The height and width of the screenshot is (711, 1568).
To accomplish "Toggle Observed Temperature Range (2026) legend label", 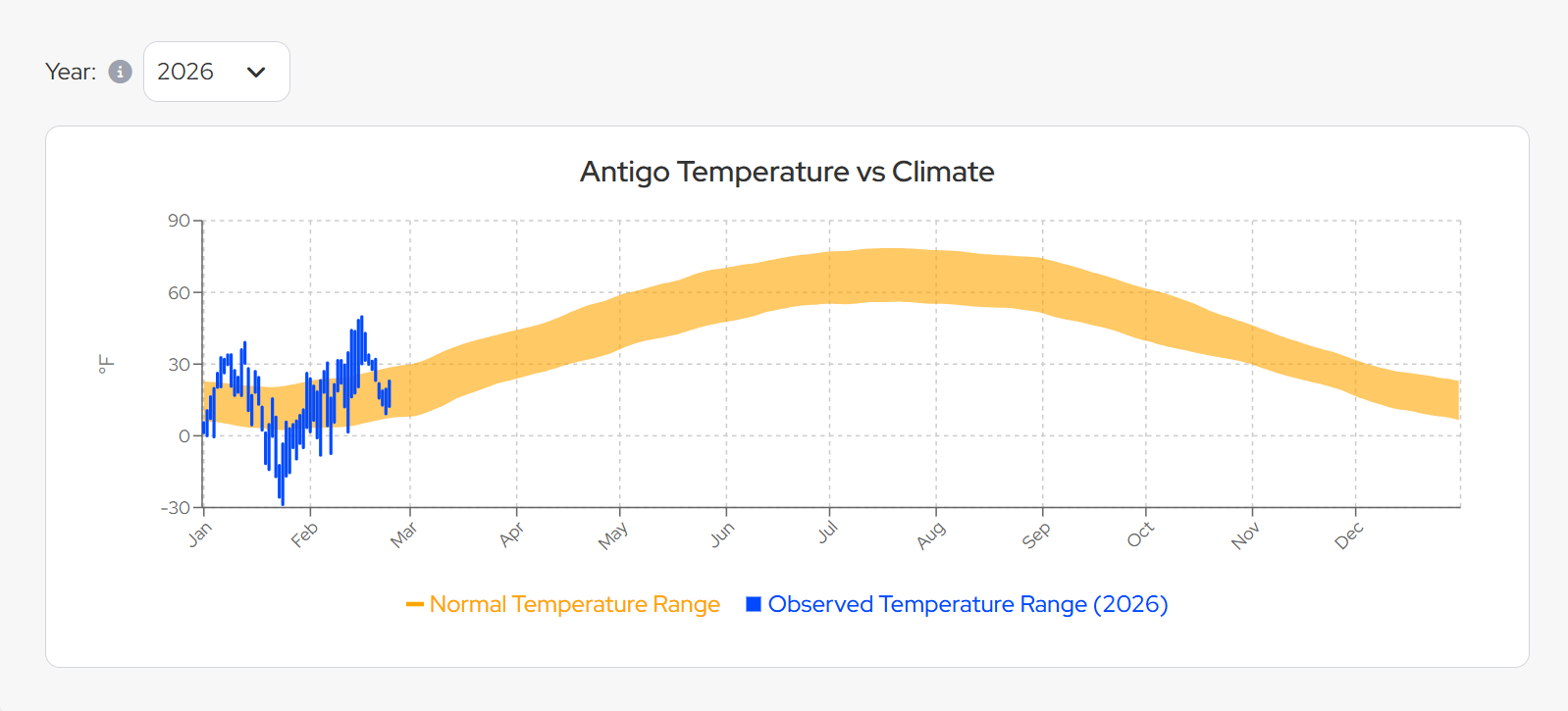I will (967, 604).
